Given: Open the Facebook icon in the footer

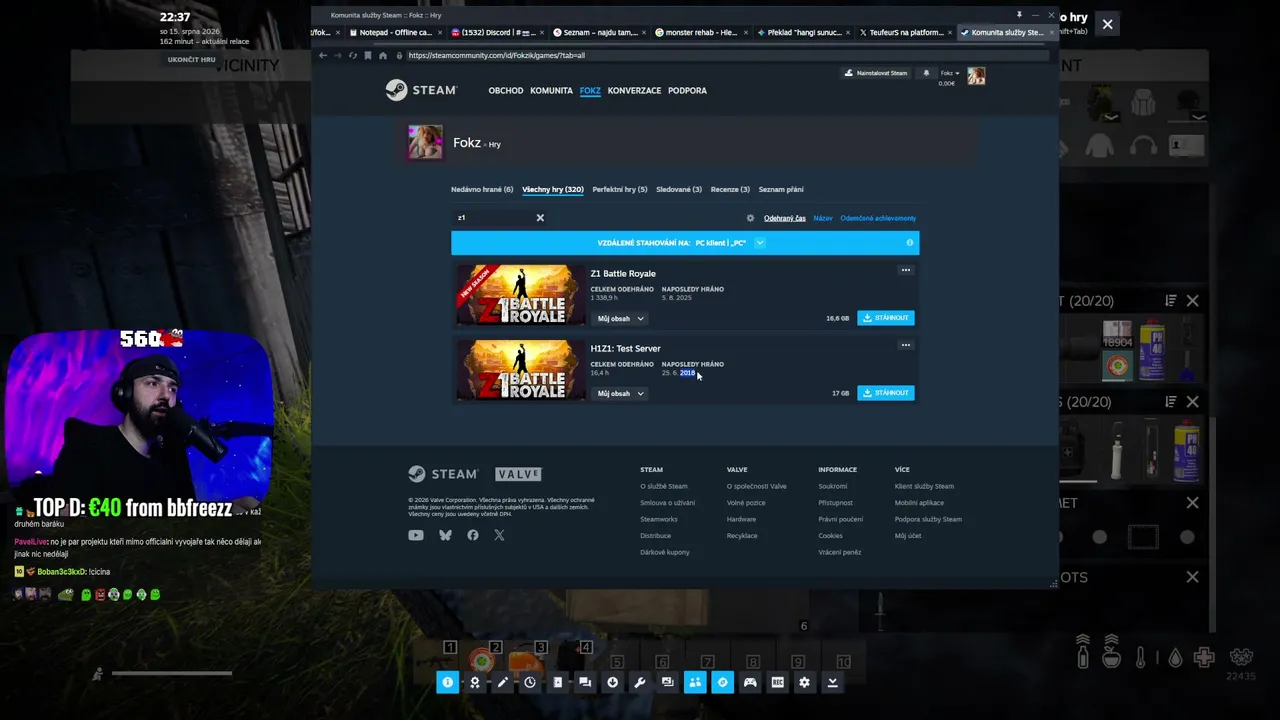Looking at the screenshot, I should click(x=473, y=535).
